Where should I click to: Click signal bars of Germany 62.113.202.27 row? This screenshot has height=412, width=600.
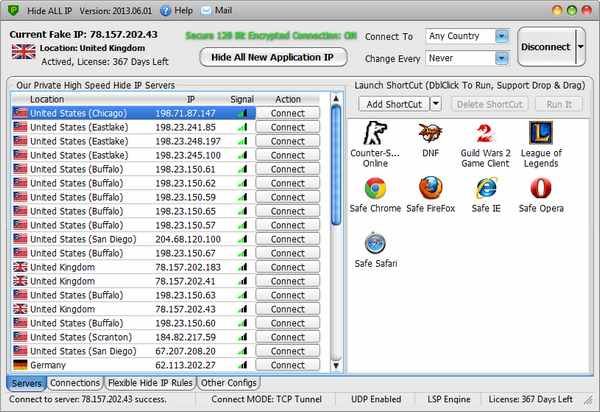[242, 365]
